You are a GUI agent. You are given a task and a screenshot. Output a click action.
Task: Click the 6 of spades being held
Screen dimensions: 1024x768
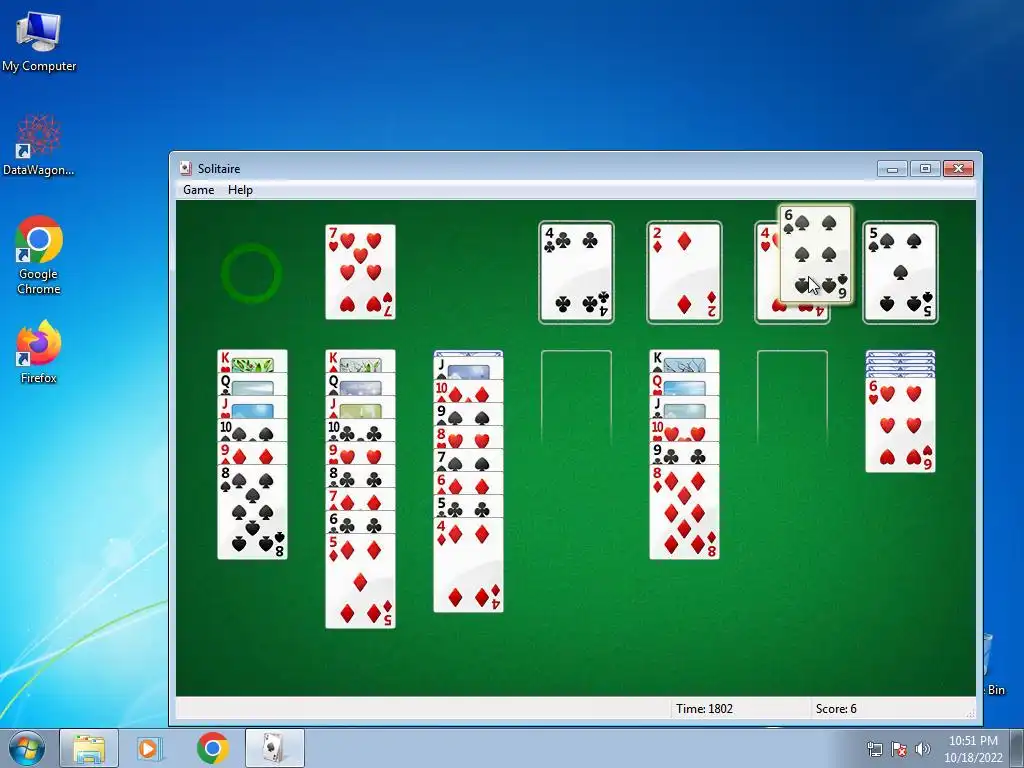tap(816, 254)
